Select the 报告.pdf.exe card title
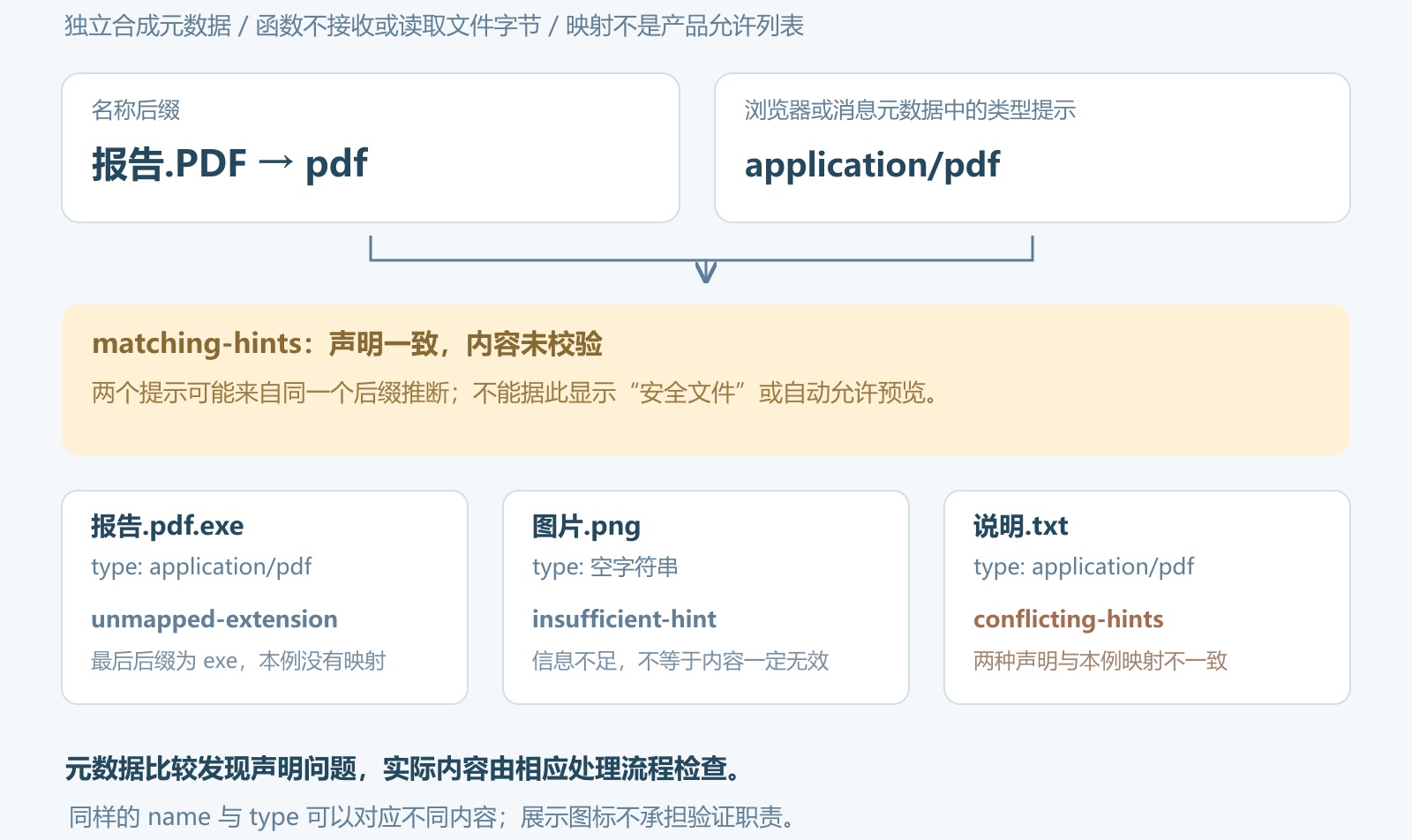The image size is (1412, 840). click(167, 526)
